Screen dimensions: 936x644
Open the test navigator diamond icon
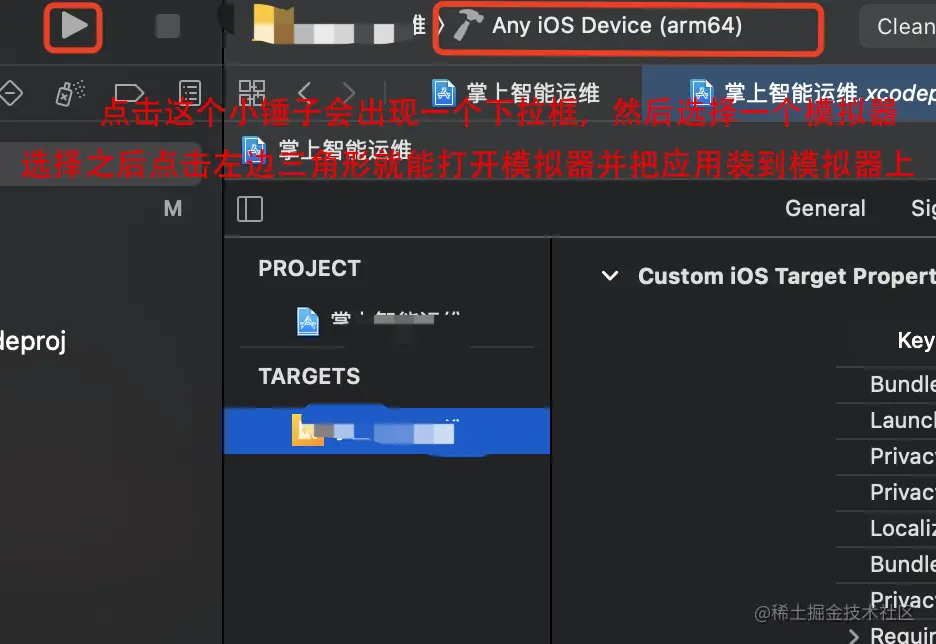[11, 94]
